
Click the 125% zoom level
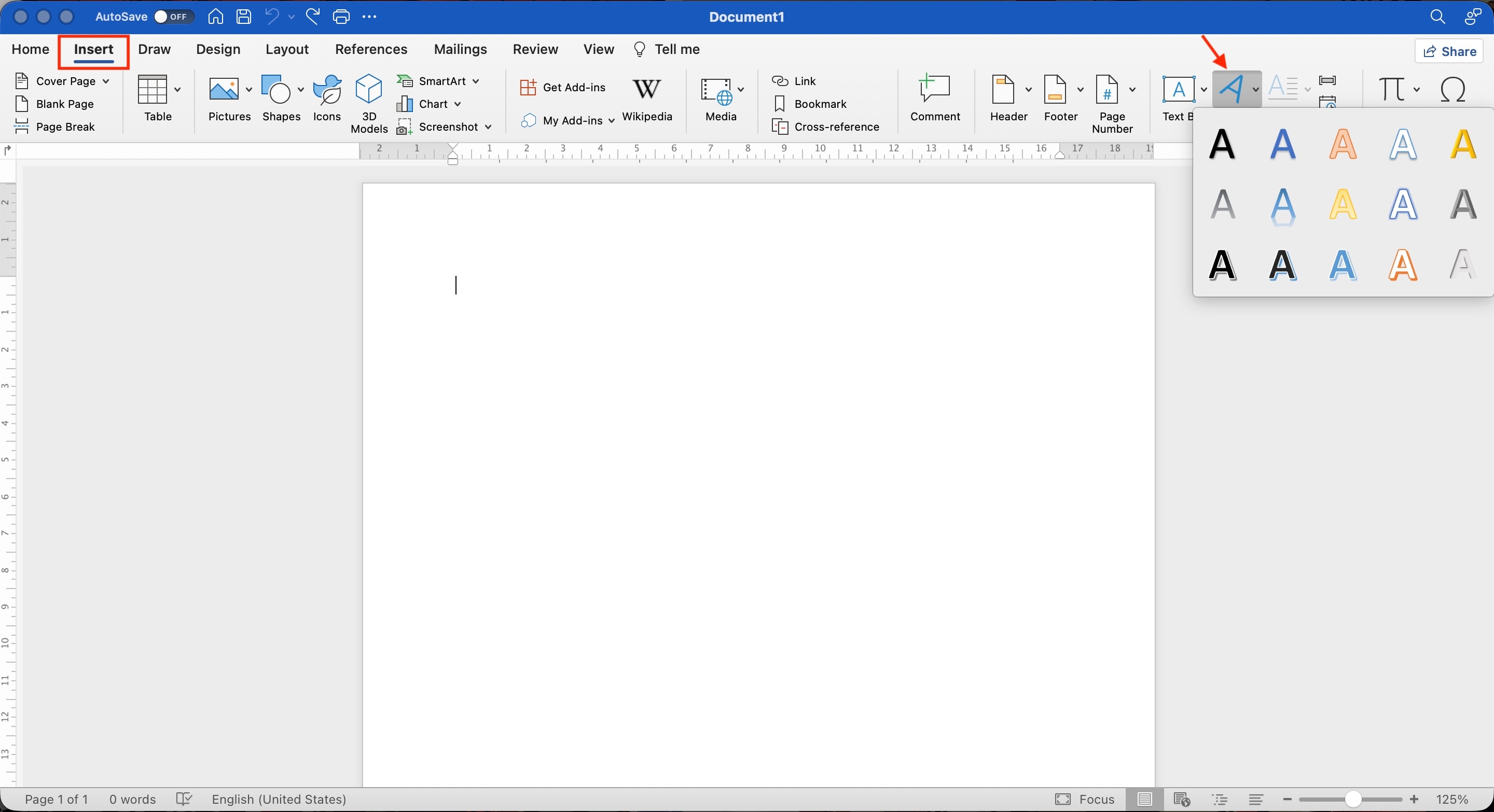coord(1451,799)
